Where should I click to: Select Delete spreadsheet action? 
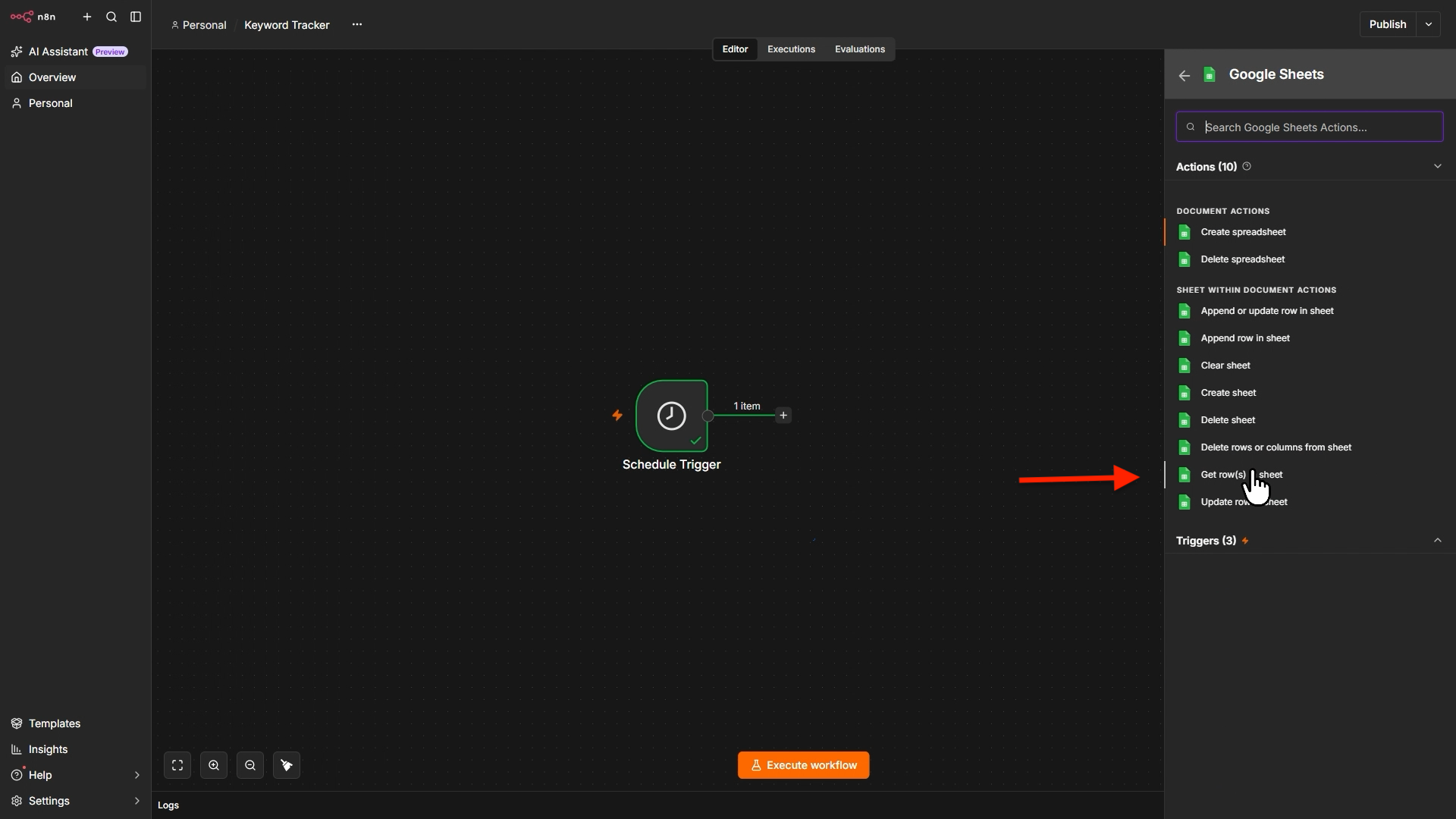(1310, 259)
